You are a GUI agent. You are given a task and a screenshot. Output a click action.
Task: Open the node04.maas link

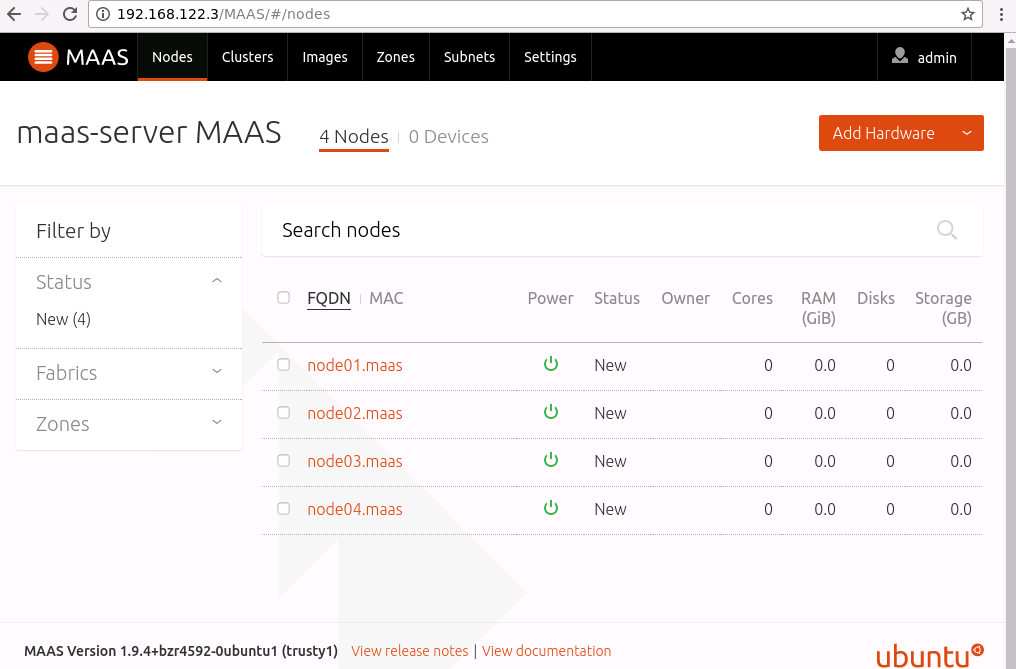pos(354,509)
